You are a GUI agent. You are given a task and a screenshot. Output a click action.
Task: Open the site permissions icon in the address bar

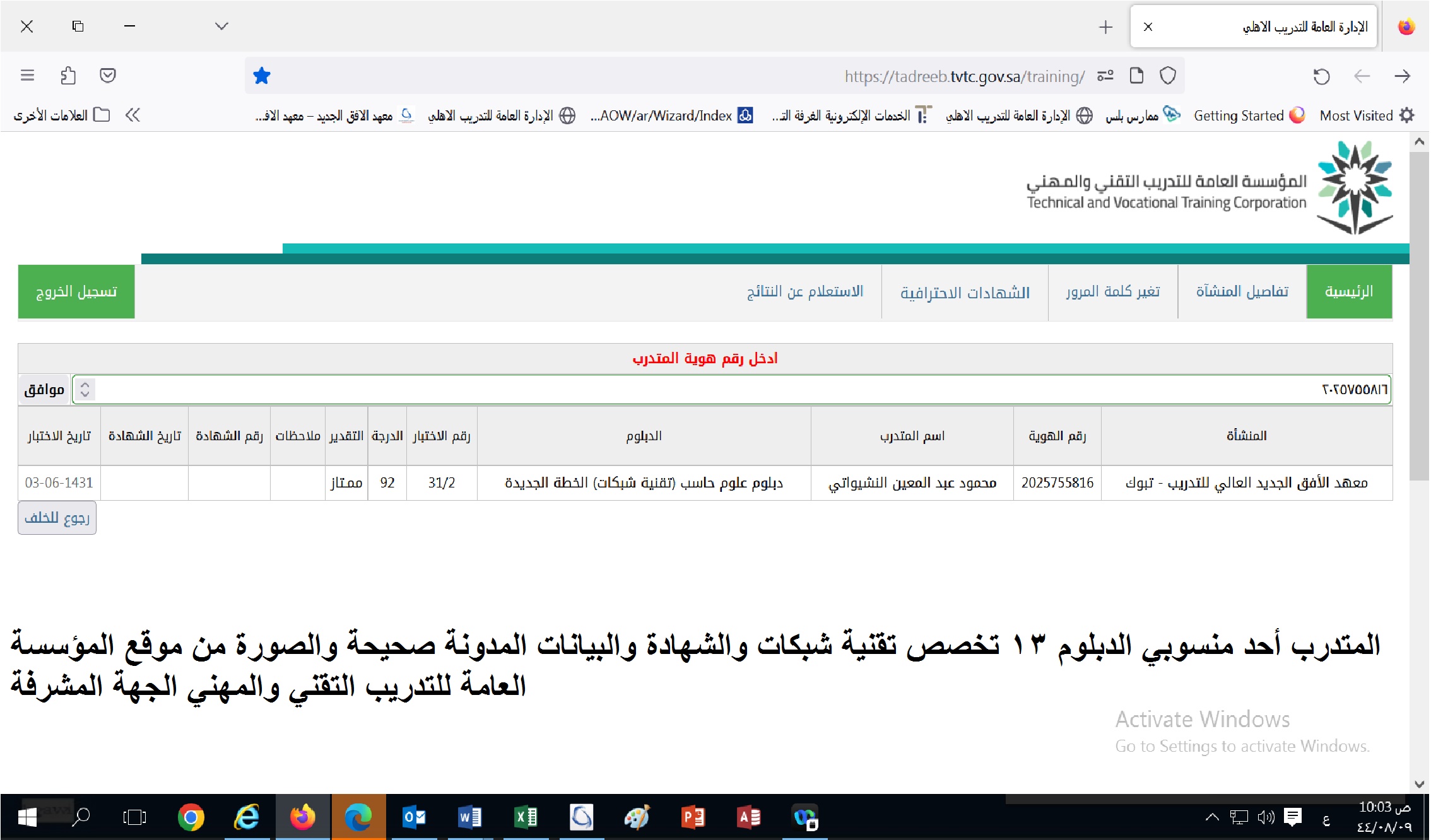[x=1105, y=76]
